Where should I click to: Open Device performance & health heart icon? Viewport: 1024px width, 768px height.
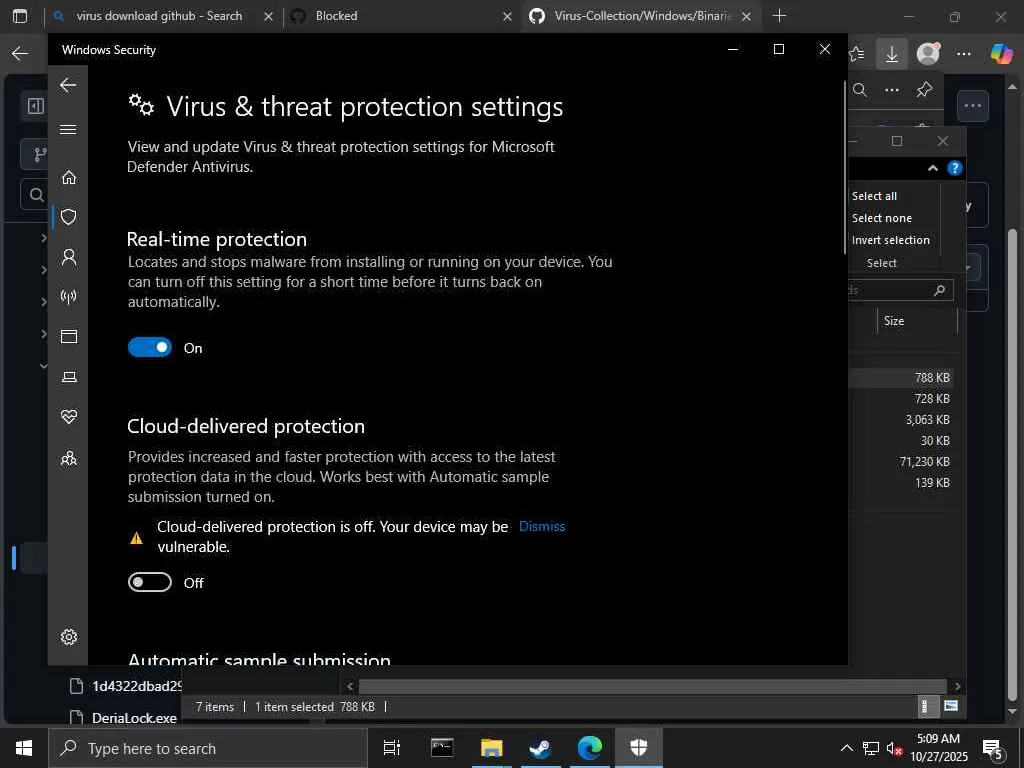(x=69, y=417)
